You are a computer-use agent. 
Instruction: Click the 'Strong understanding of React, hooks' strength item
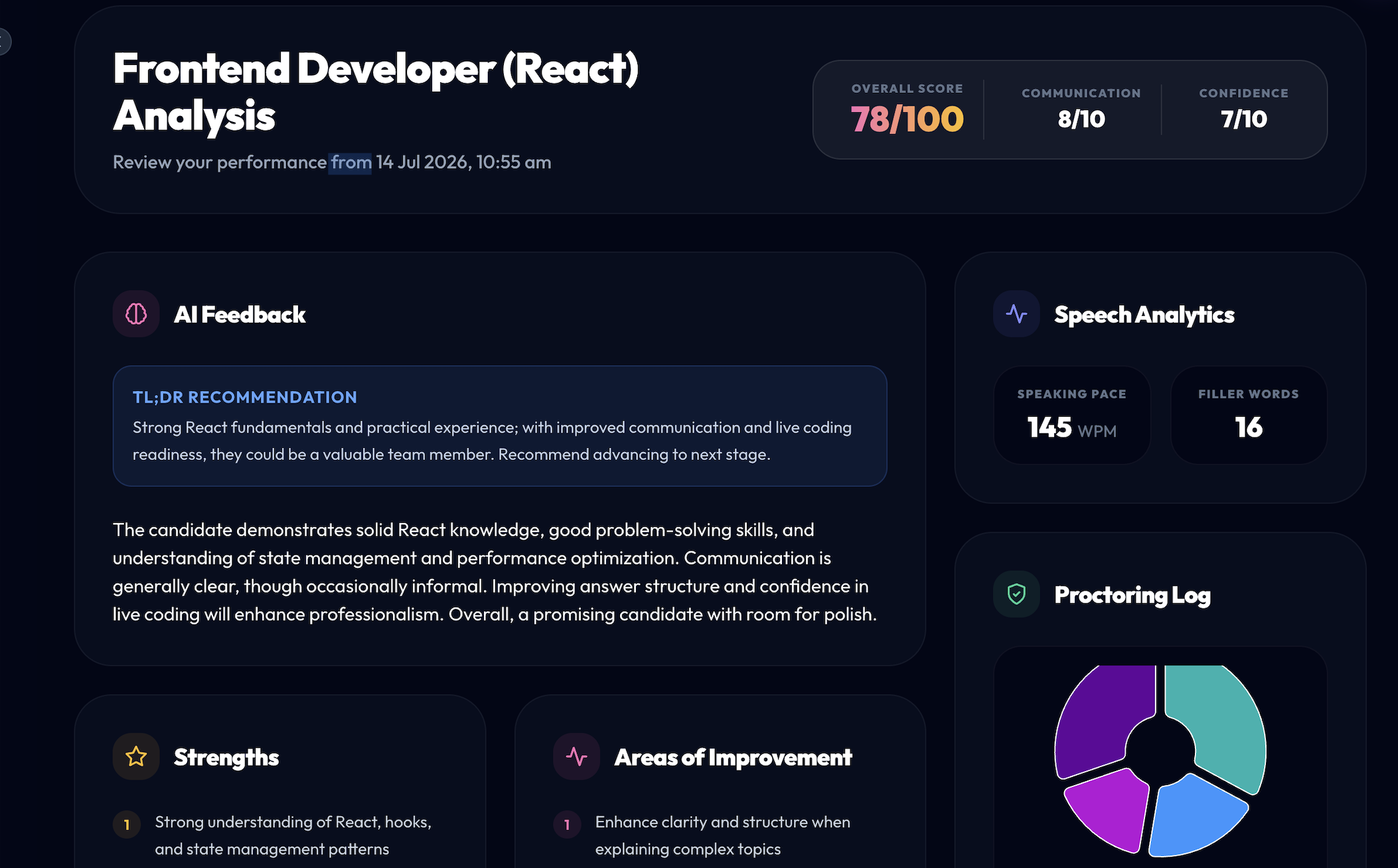(x=293, y=835)
